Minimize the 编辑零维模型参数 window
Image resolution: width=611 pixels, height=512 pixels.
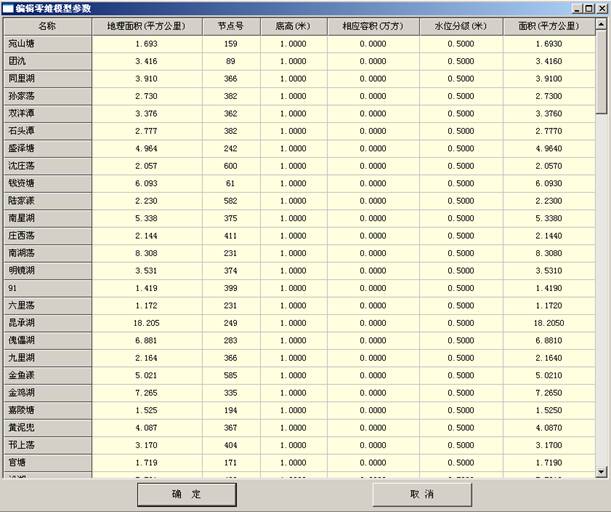click(576, 8)
